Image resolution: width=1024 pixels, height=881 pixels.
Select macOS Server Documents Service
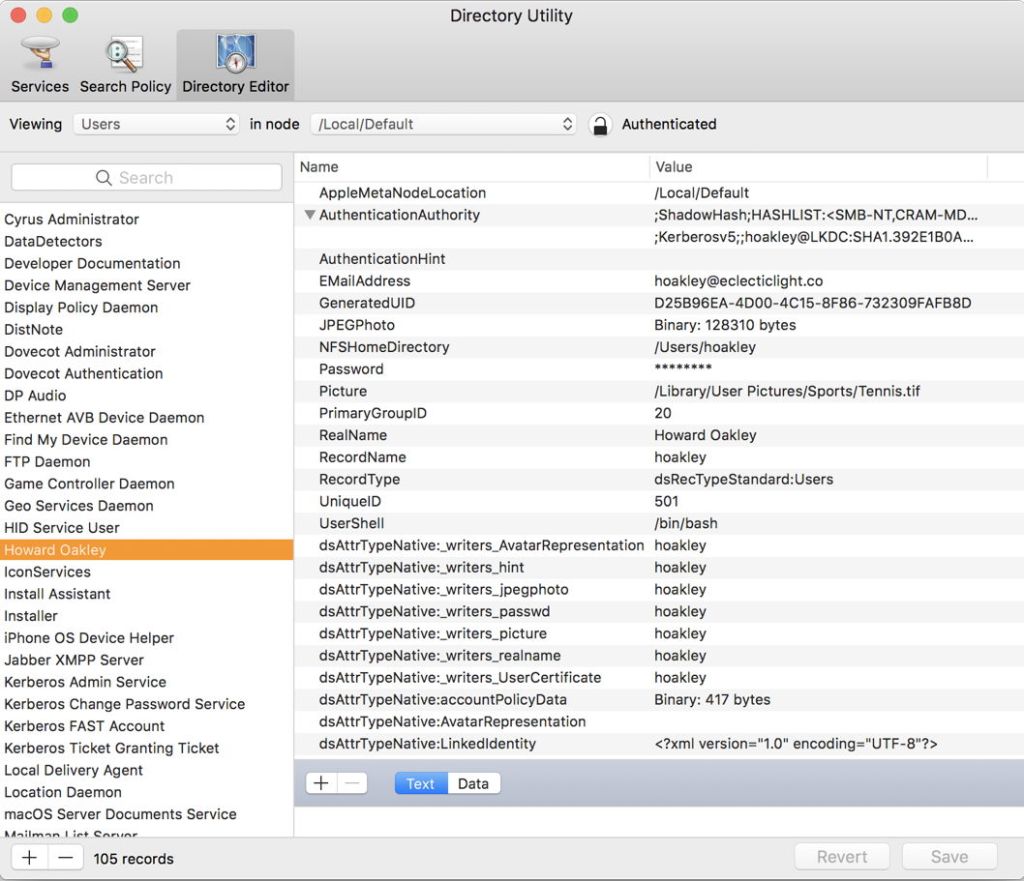[x=146, y=814]
